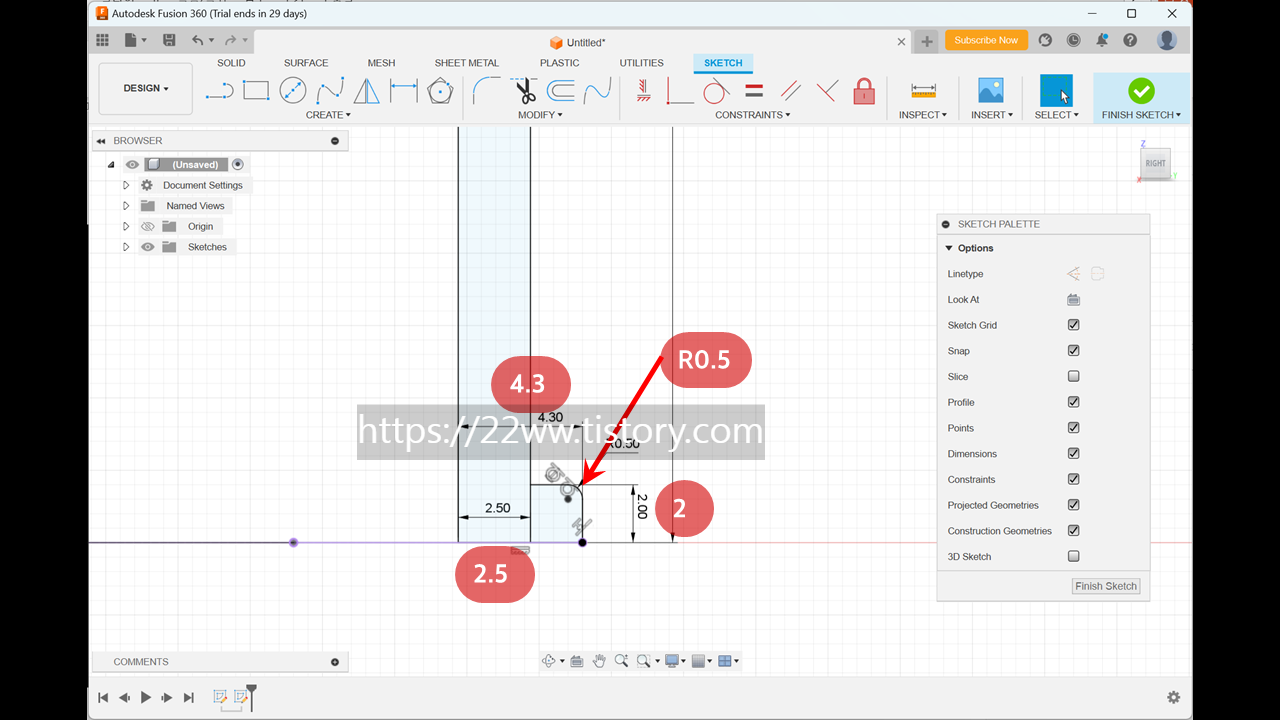Viewport: 1280px width, 720px height.
Task: Click the Measure ruler icon
Action: (923, 91)
